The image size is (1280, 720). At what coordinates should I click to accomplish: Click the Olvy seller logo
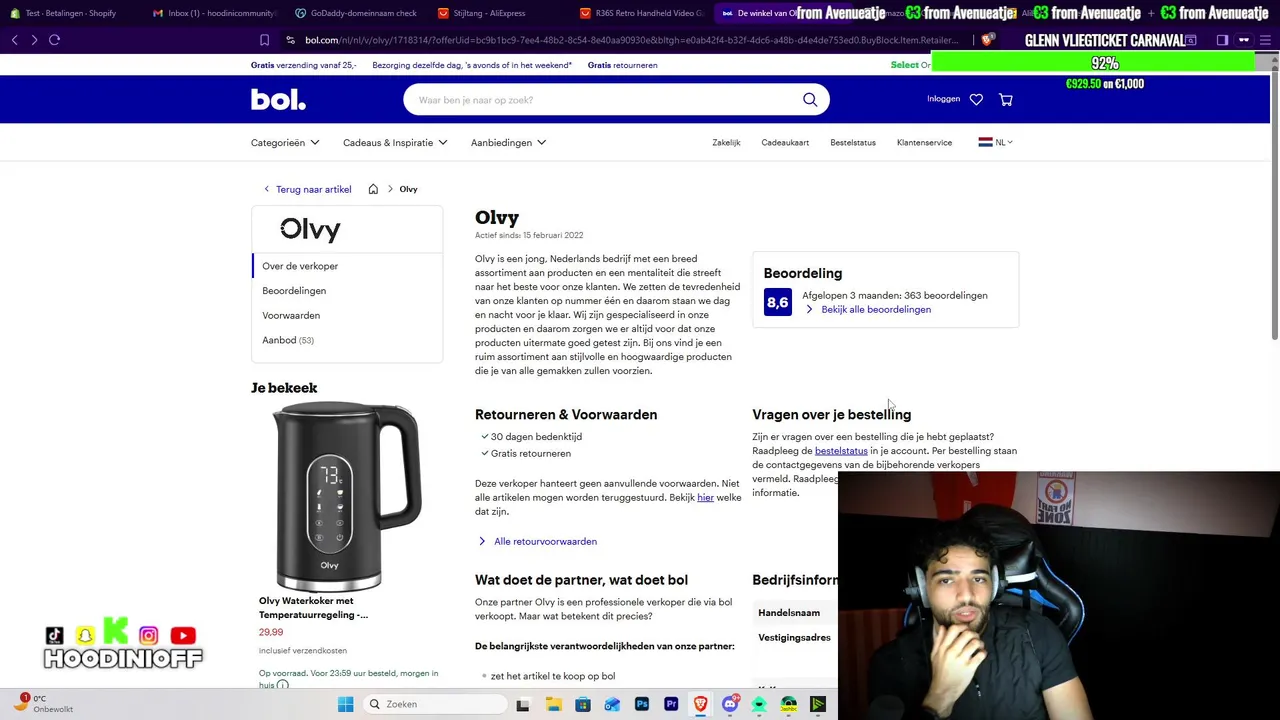(x=310, y=229)
